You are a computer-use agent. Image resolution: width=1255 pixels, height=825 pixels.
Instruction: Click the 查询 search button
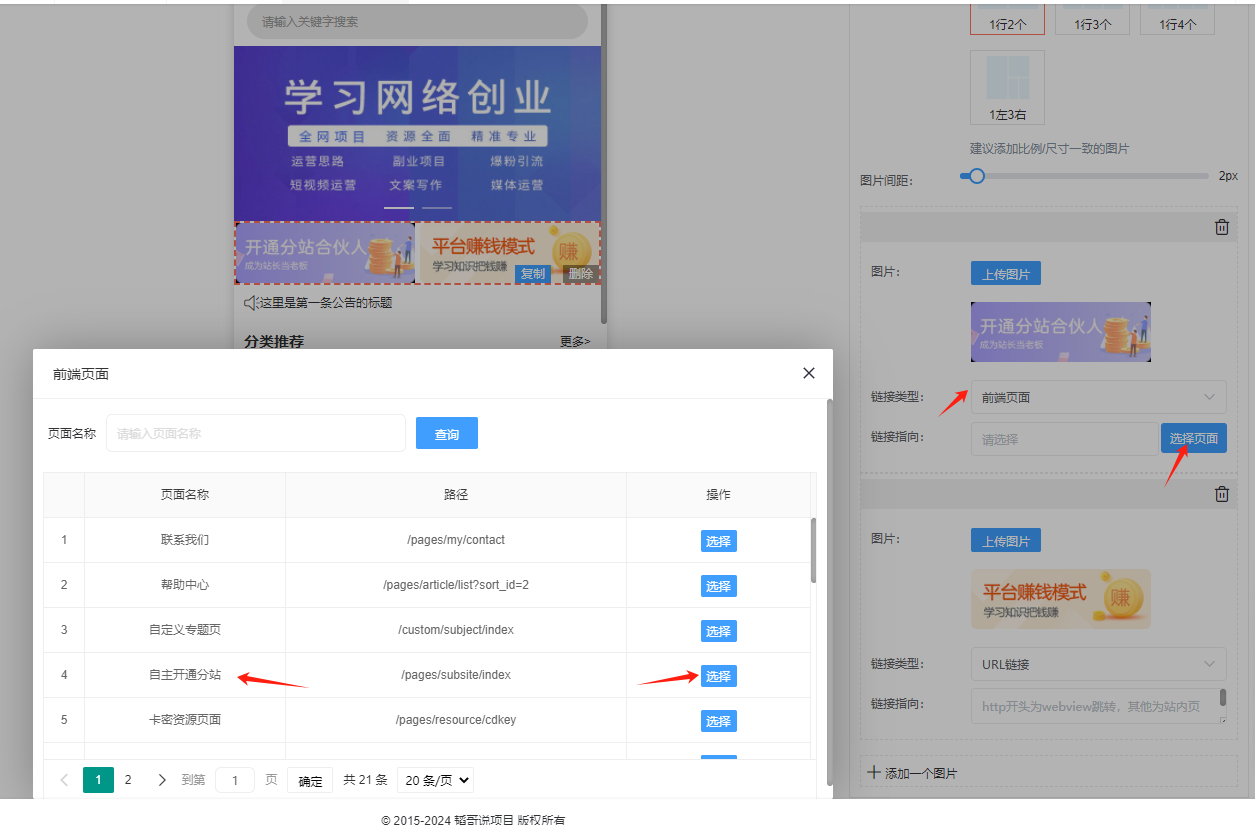point(447,434)
